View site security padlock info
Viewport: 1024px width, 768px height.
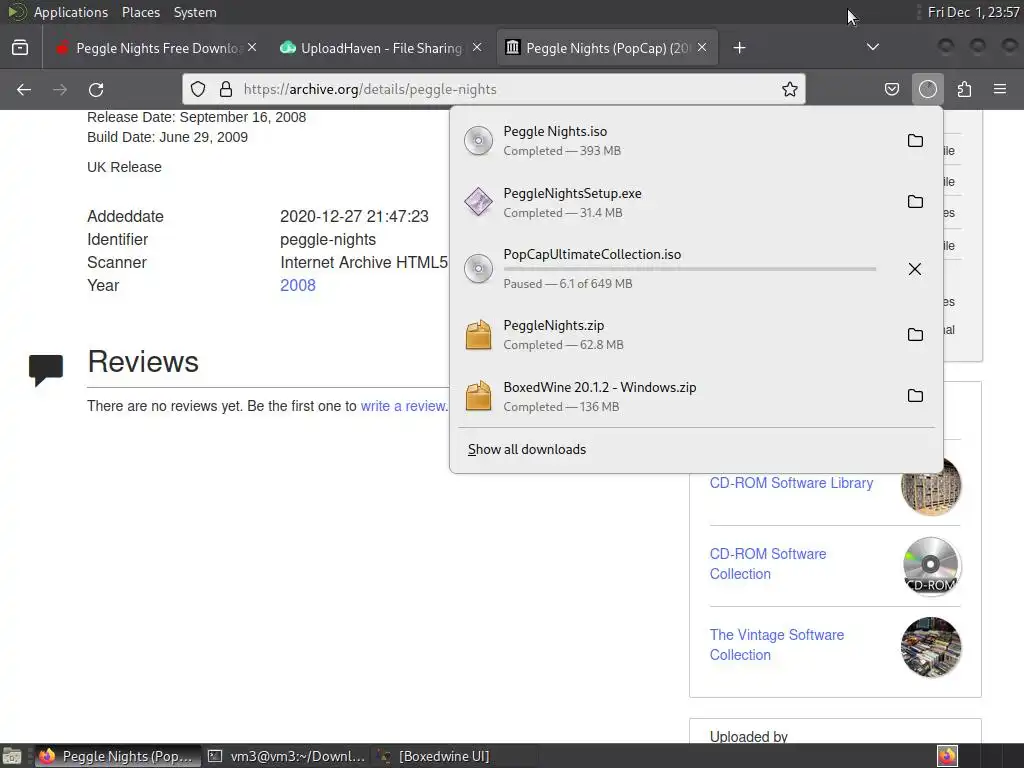click(x=226, y=89)
